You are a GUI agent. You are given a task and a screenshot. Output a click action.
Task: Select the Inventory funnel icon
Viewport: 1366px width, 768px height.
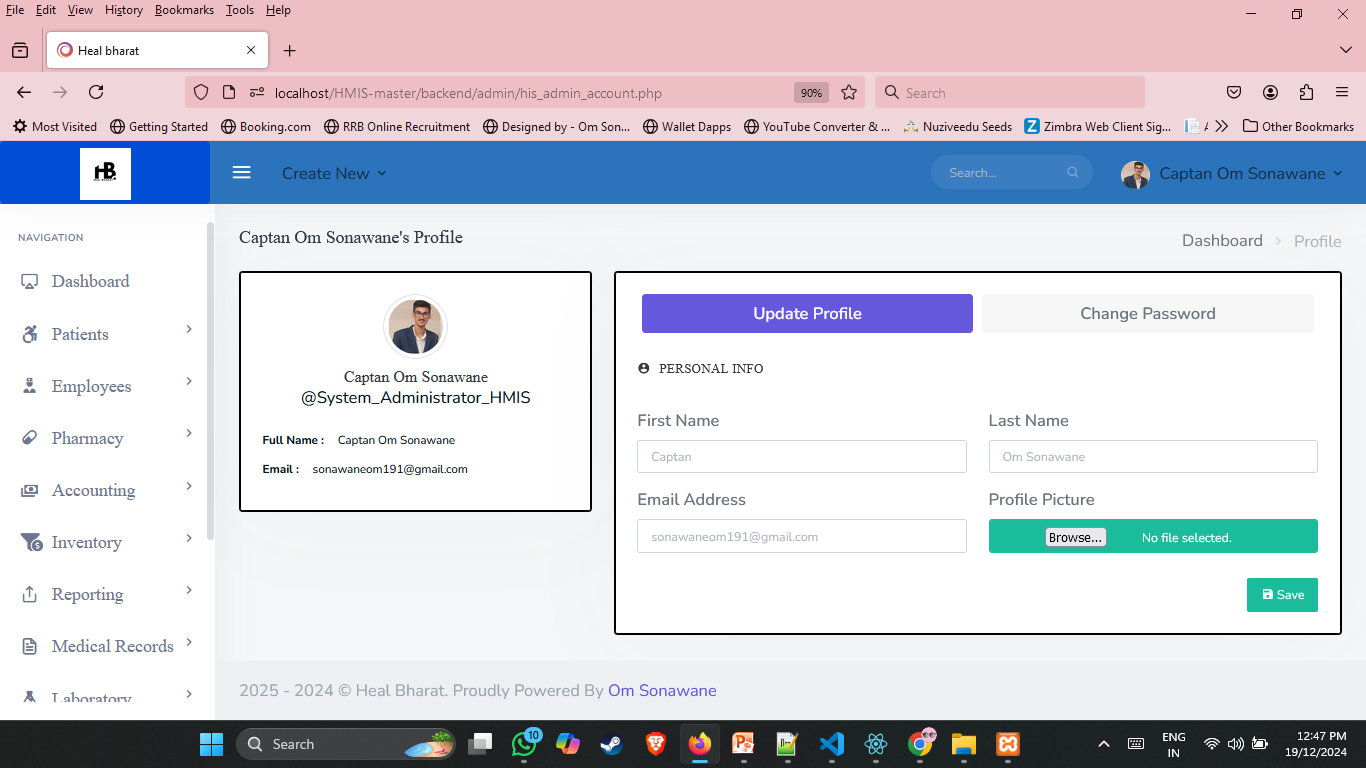(29, 542)
